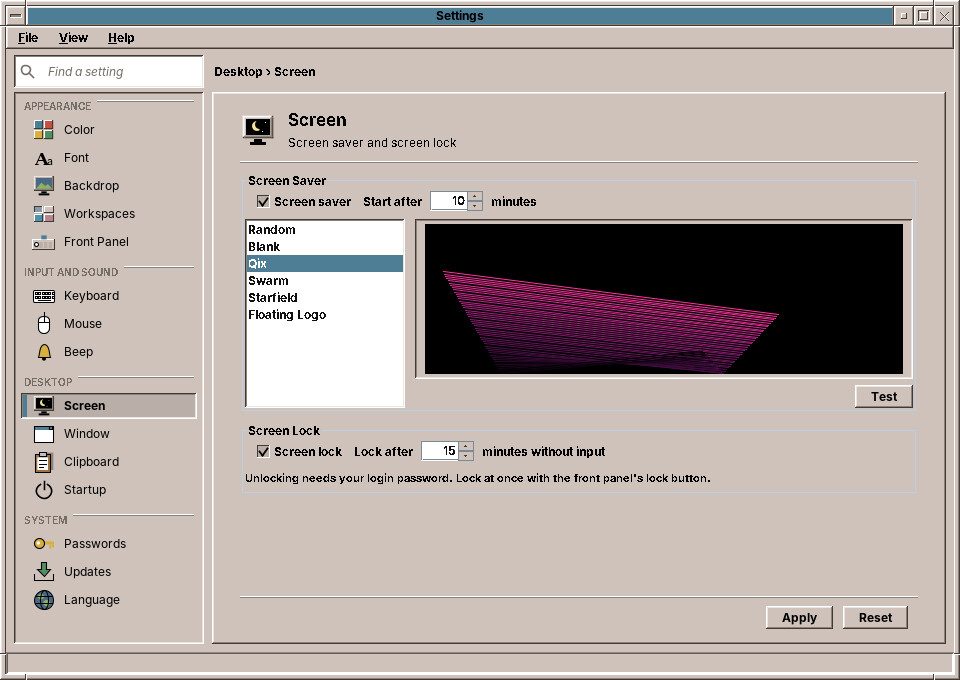Open the Startup power icon

43,490
